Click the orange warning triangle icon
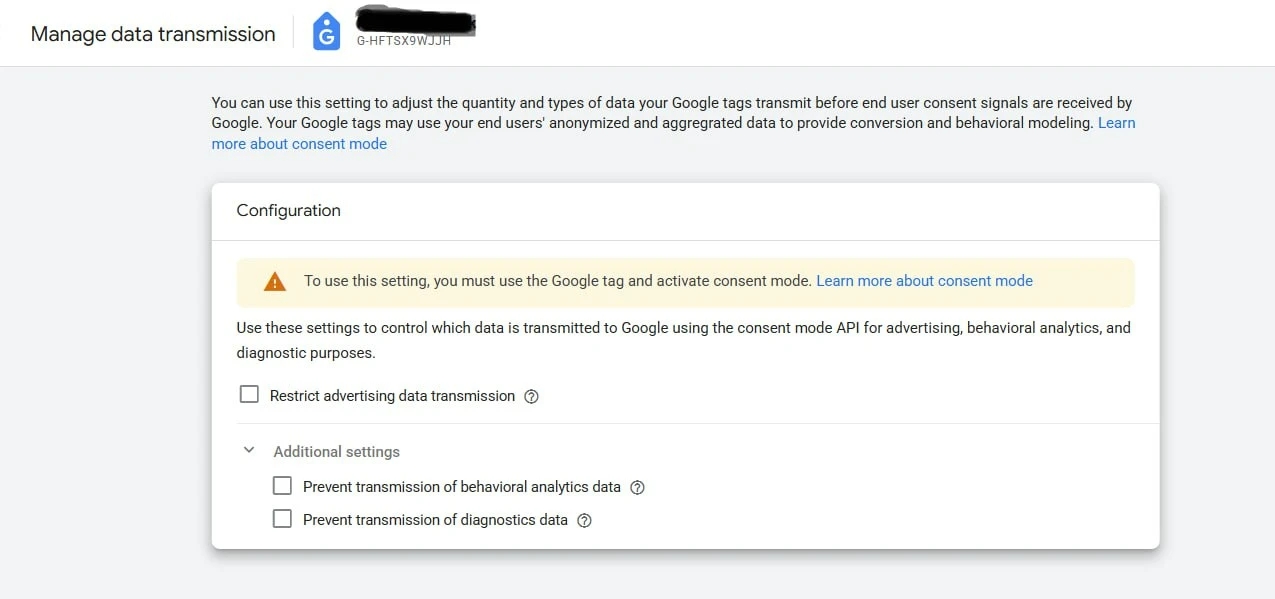The image size is (1275, 599). tap(274, 282)
